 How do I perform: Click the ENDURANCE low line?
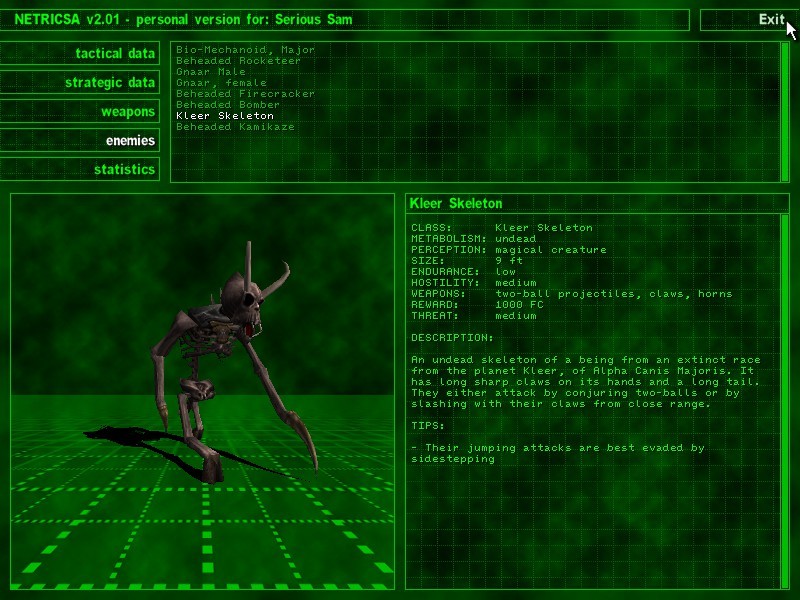[463, 272]
